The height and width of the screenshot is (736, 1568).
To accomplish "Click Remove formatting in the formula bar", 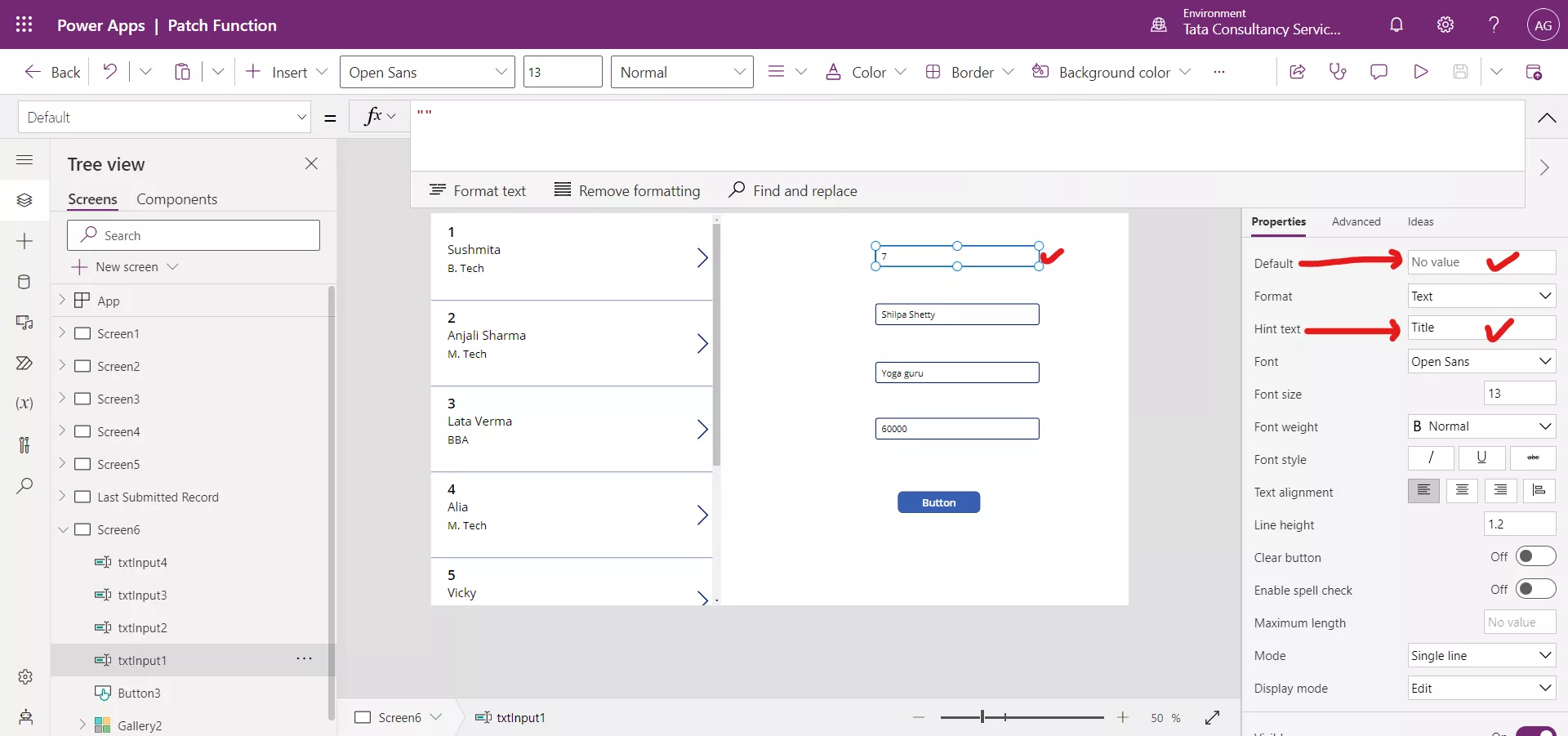I will click(x=627, y=190).
